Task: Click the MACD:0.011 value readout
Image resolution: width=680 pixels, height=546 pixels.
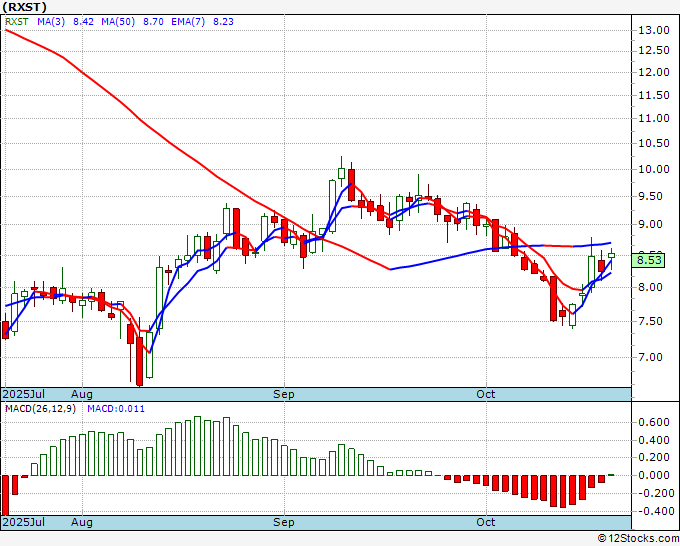Action: point(116,409)
